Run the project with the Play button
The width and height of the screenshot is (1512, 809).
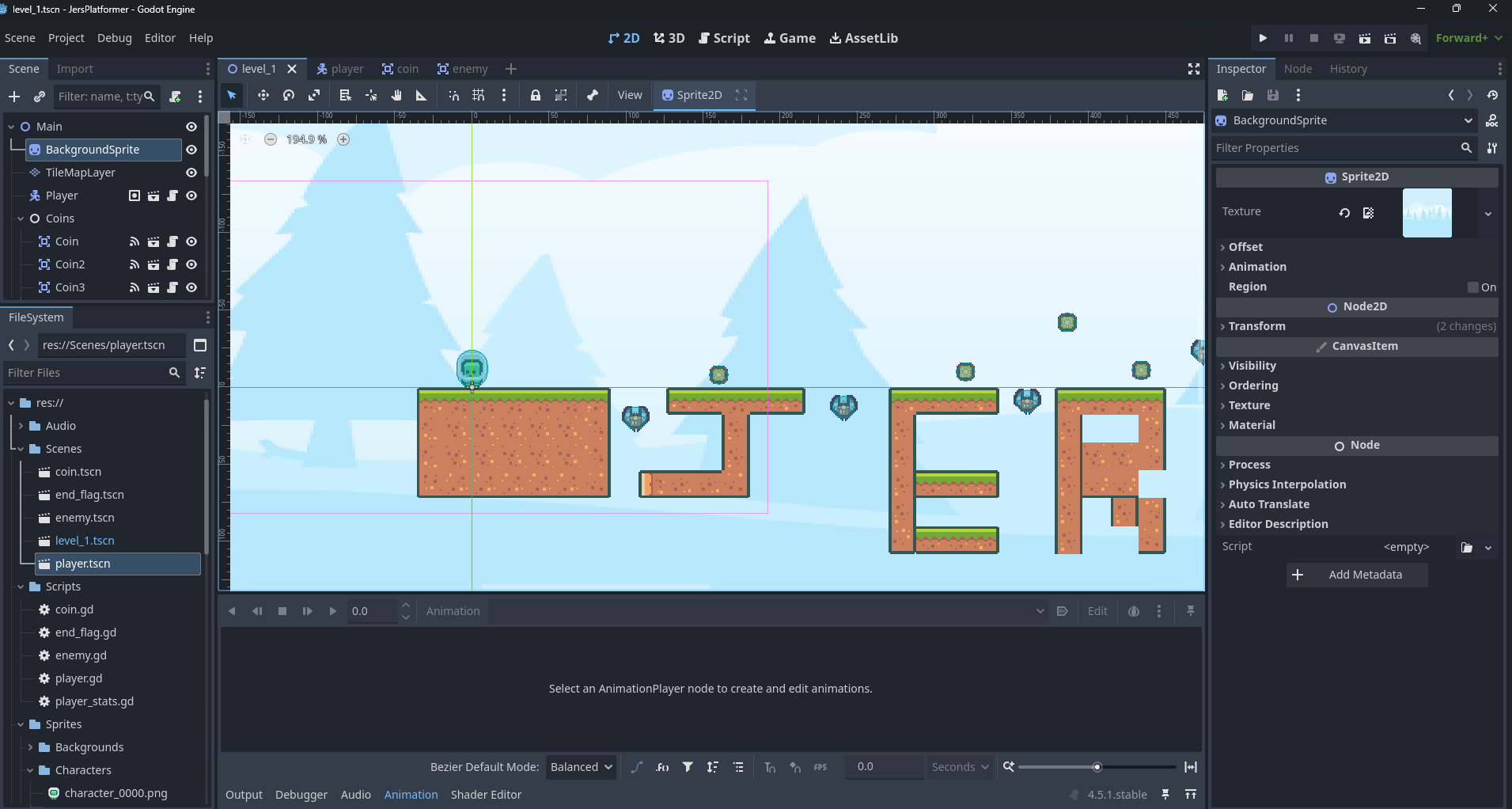pos(1262,37)
